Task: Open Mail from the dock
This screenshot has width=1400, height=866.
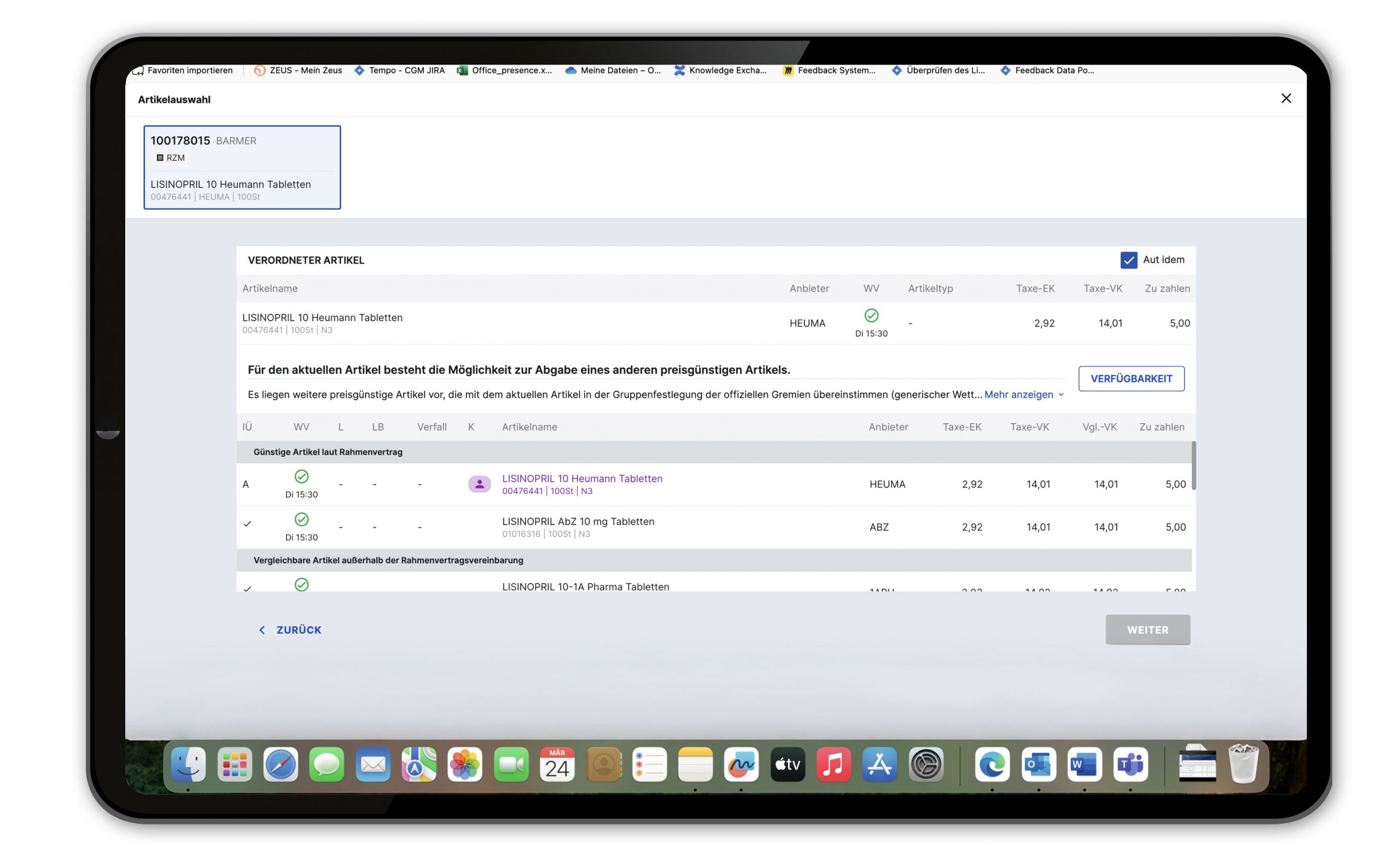Action: (x=373, y=765)
